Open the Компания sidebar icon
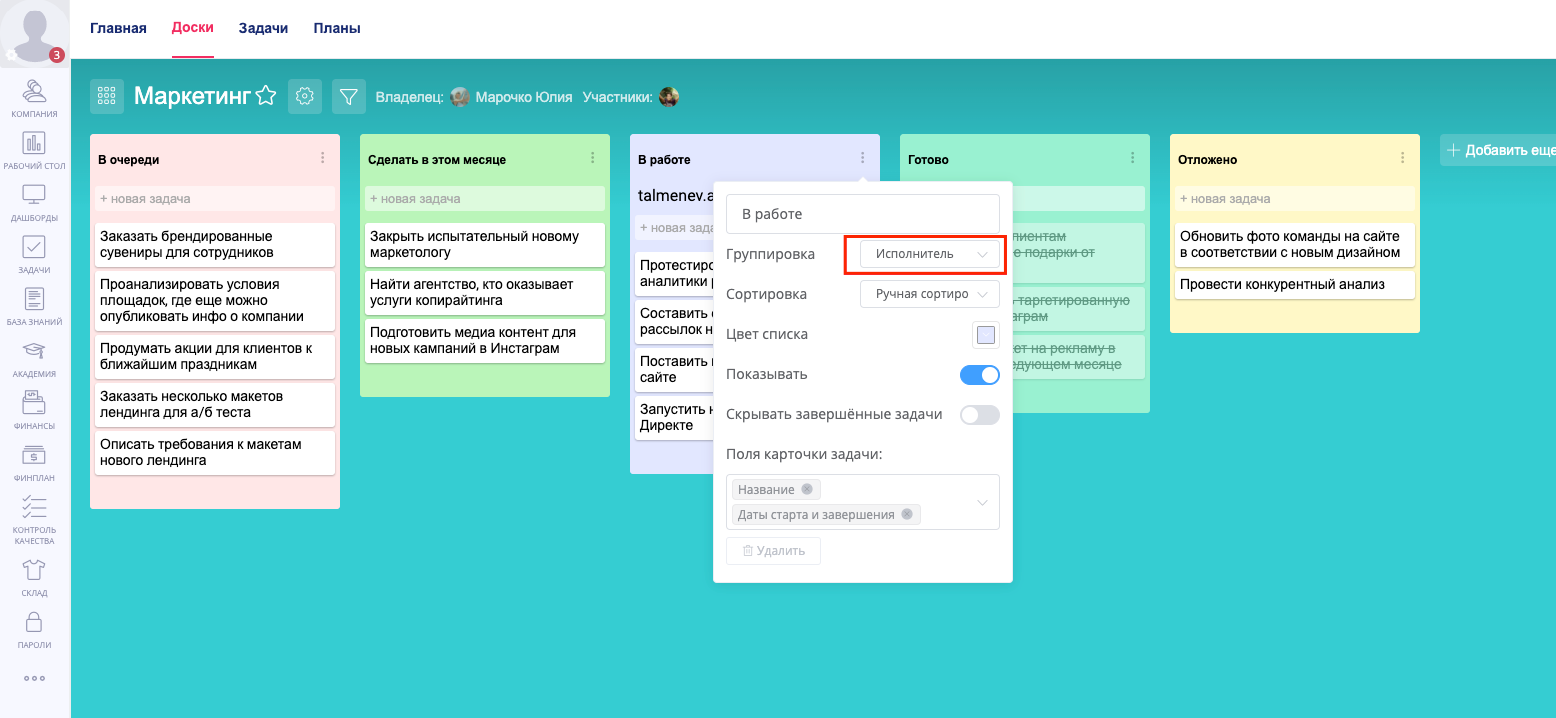Viewport: 1556px width, 718px height. click(x=34, y=98)
